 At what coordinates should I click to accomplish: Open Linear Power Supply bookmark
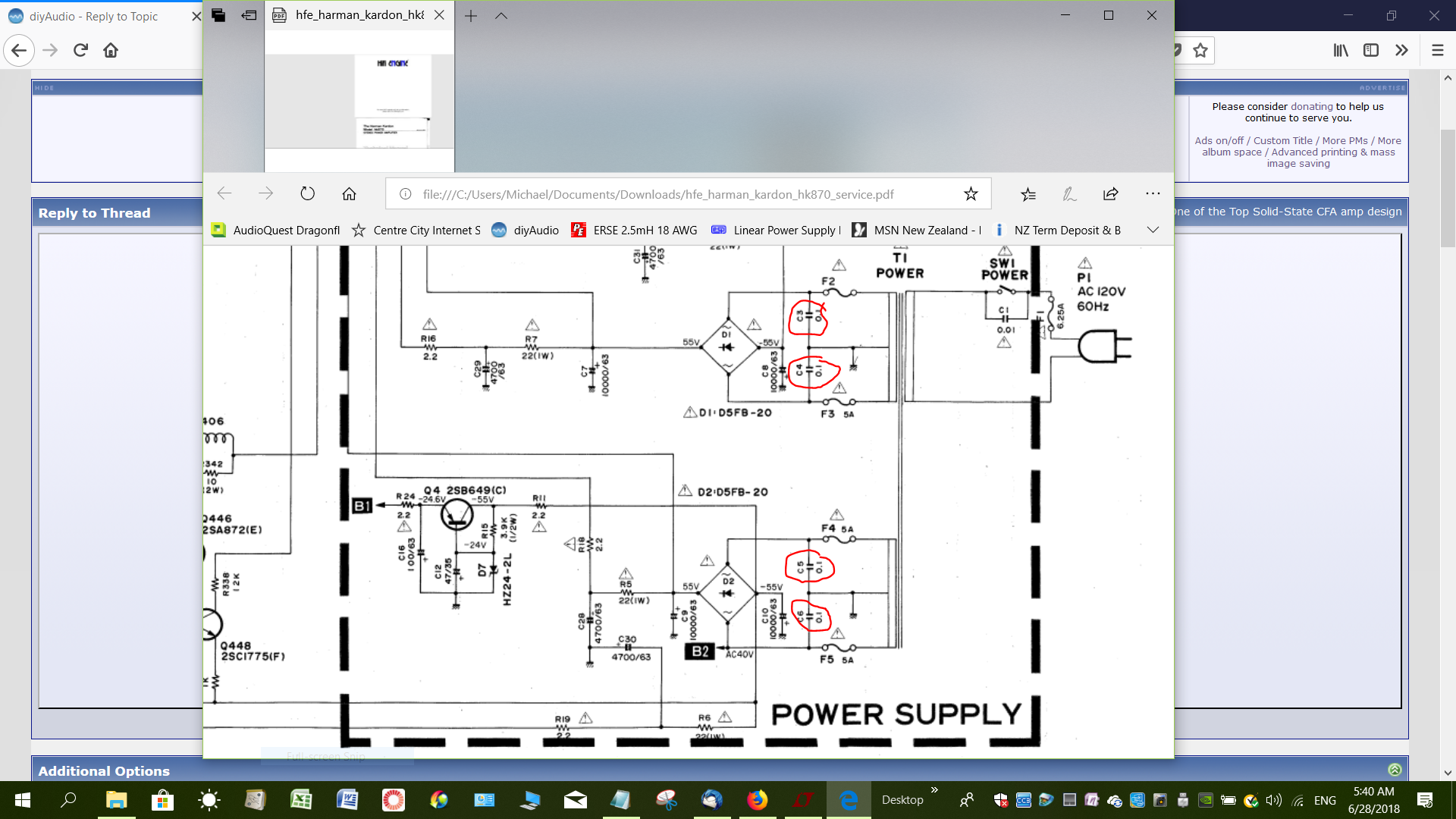click(x=776, y=230)
